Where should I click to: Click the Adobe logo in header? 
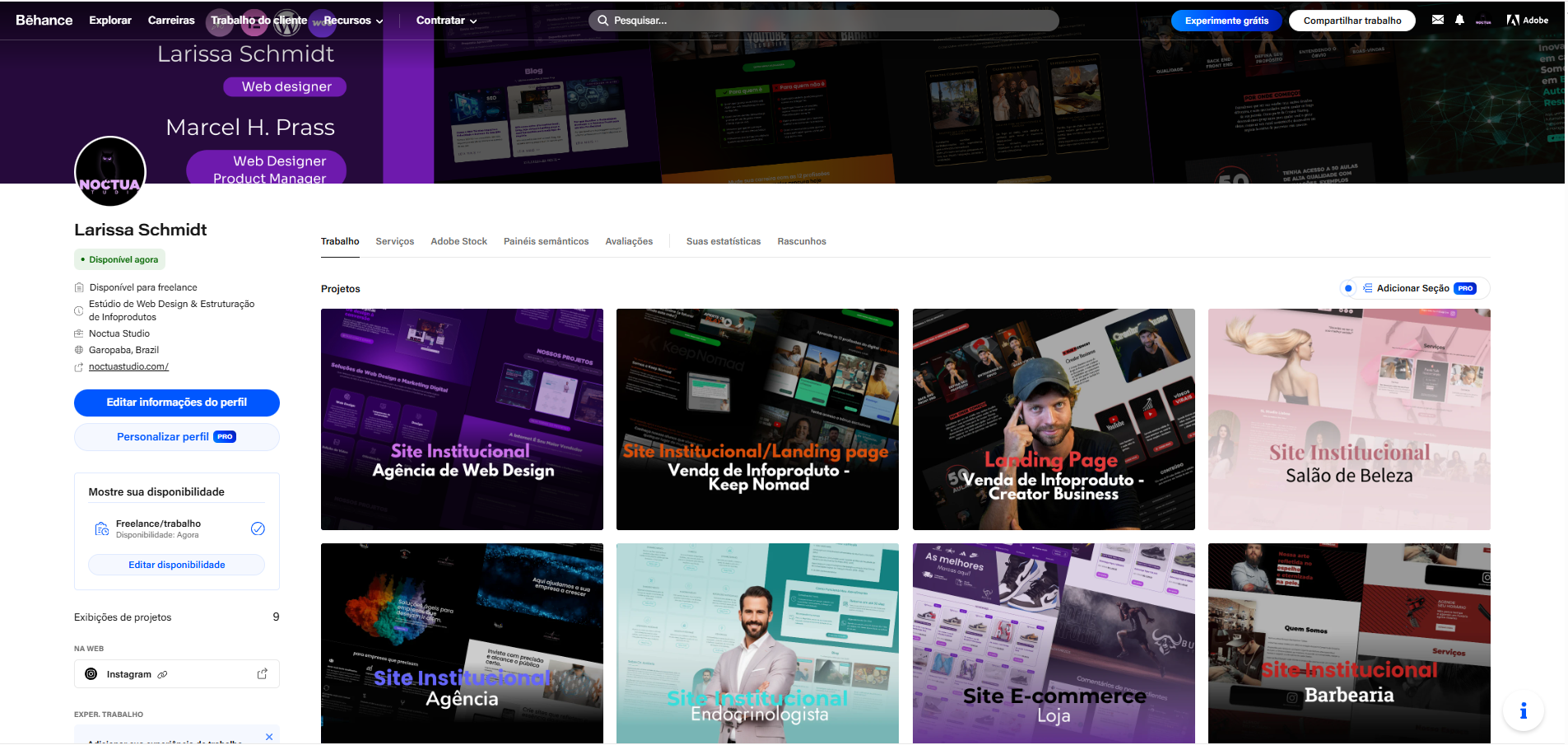point(1527,20)
